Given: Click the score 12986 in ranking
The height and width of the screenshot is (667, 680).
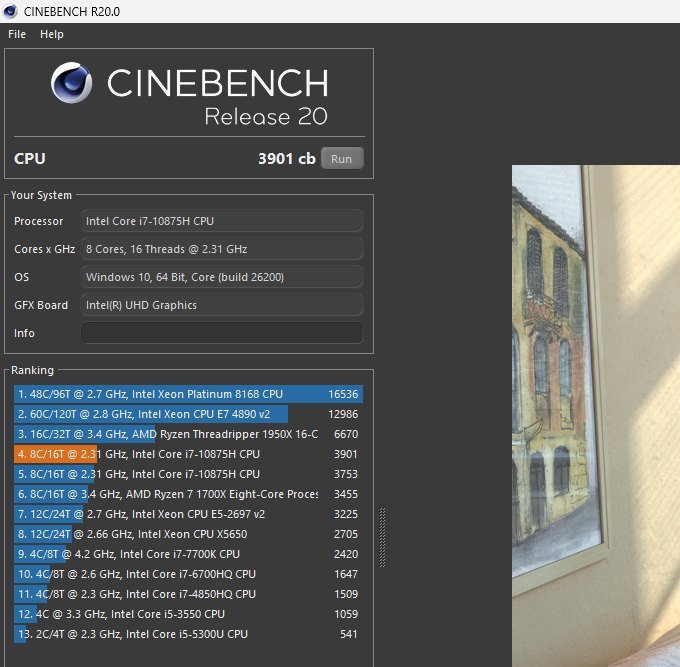Looking at the screenshot, I should click(343, 414).
